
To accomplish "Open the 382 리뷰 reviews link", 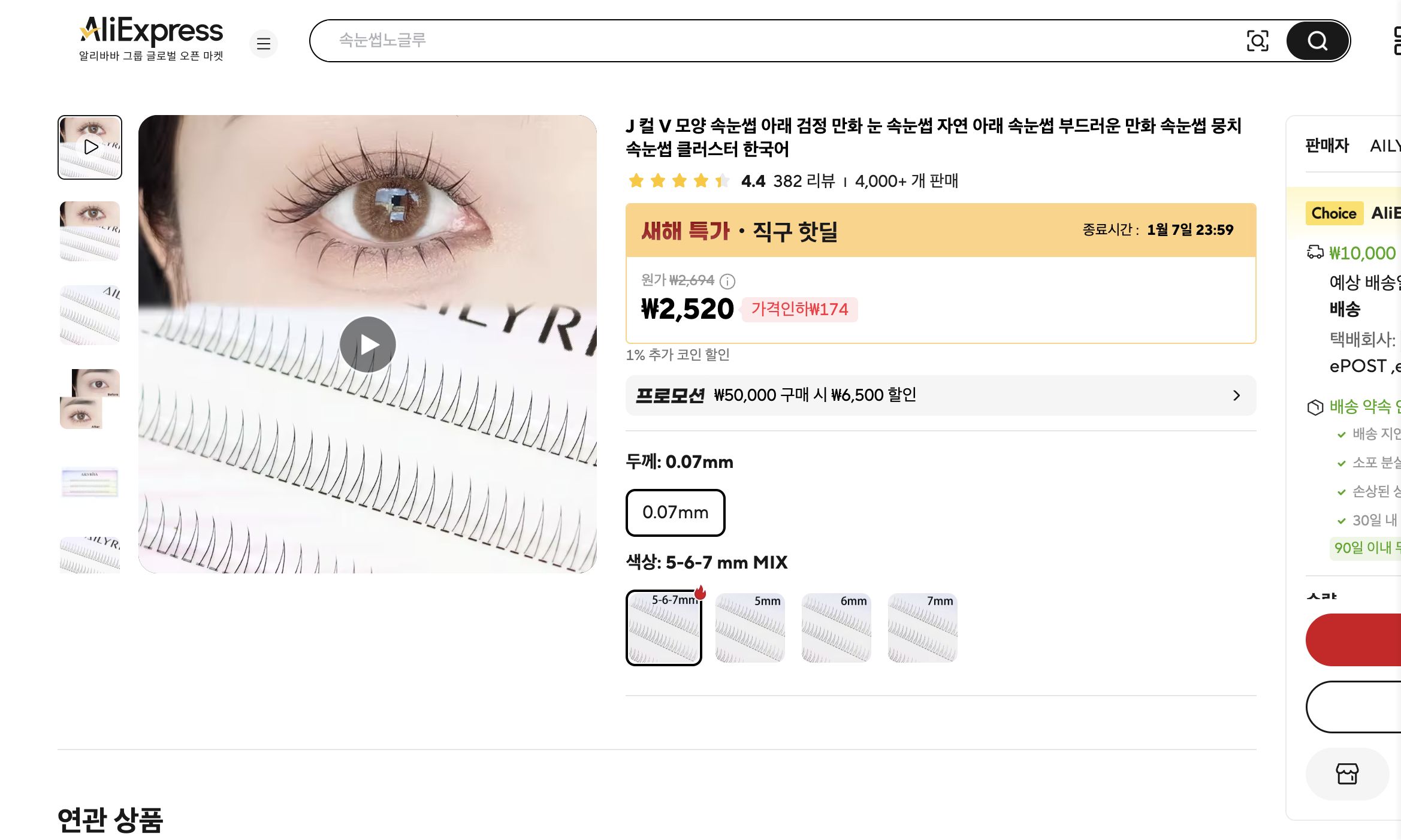I will 804,181.
